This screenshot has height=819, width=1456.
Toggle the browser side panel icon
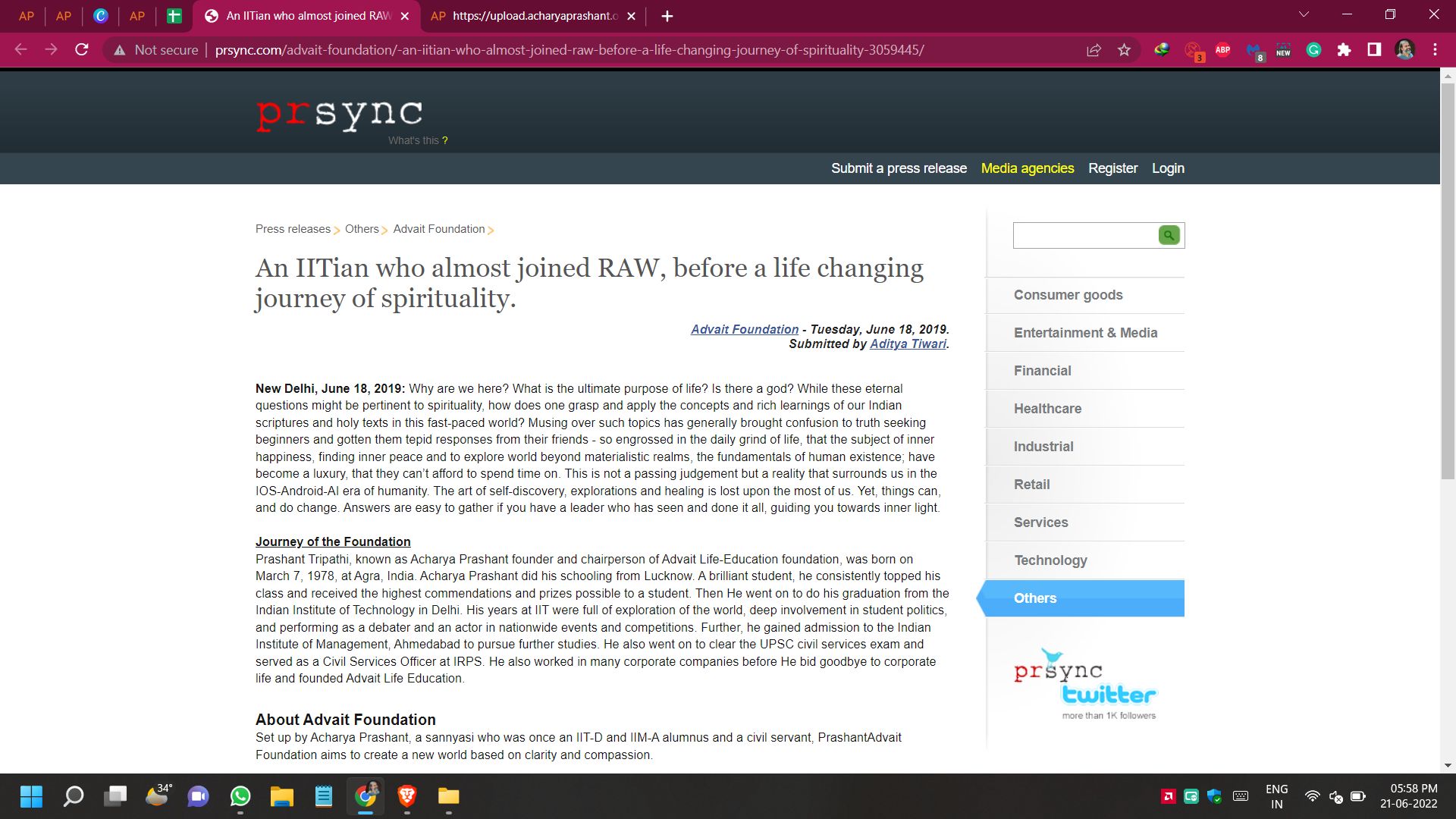[1374, 50]
